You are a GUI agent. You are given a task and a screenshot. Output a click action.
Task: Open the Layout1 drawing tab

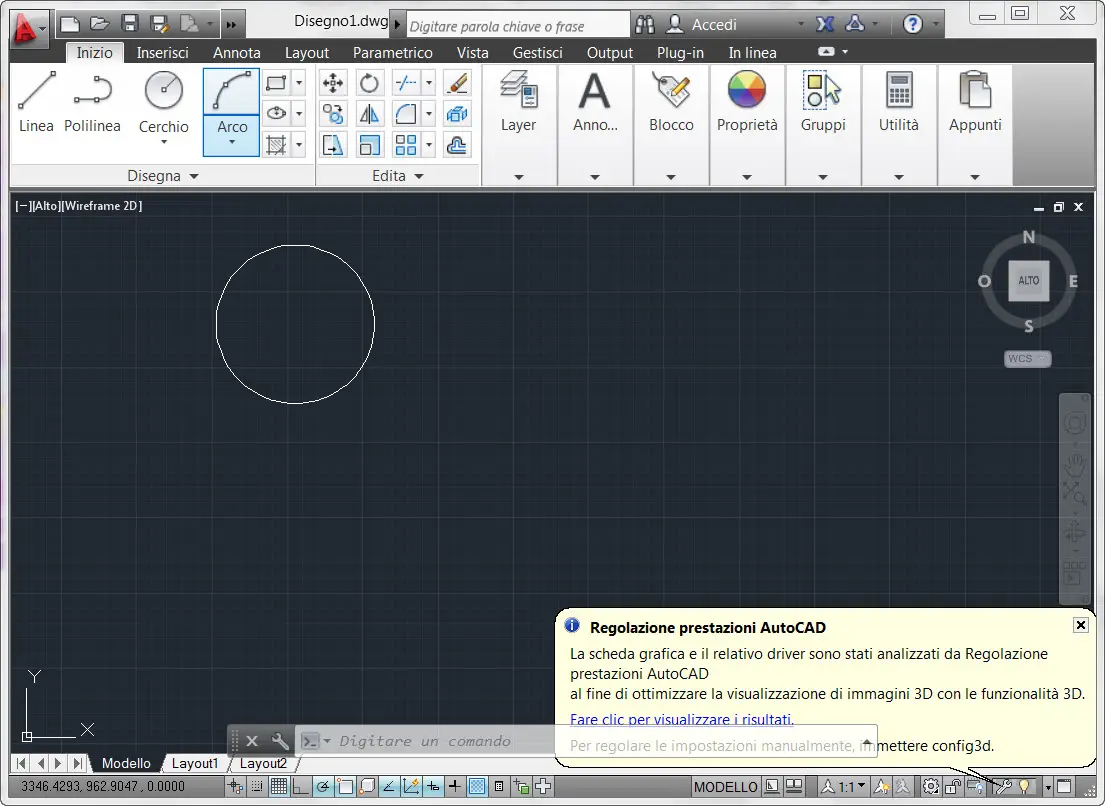(195, 763)
